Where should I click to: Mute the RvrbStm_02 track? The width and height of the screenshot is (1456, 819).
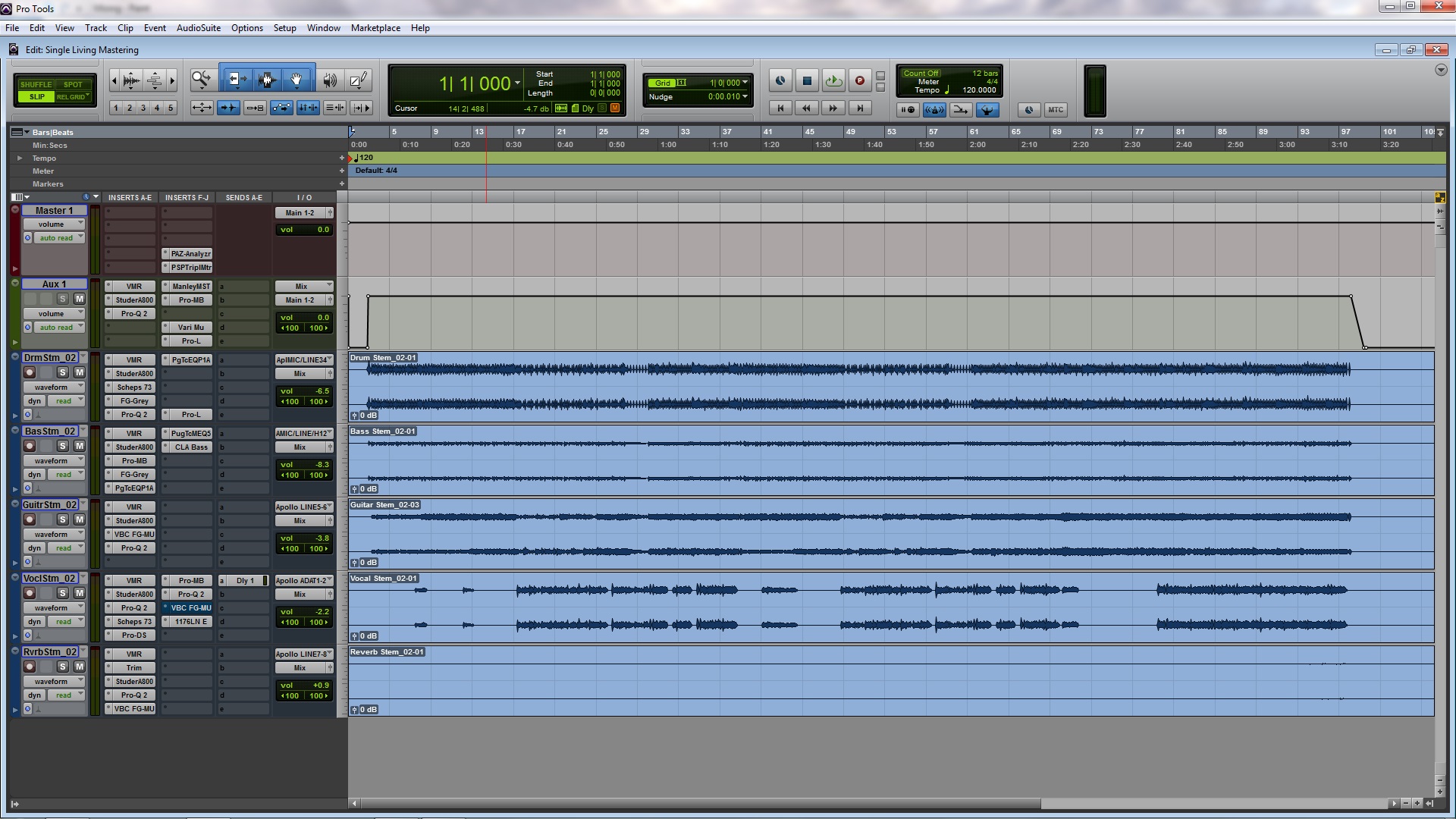pyautogui.click(x=79, y=667)
